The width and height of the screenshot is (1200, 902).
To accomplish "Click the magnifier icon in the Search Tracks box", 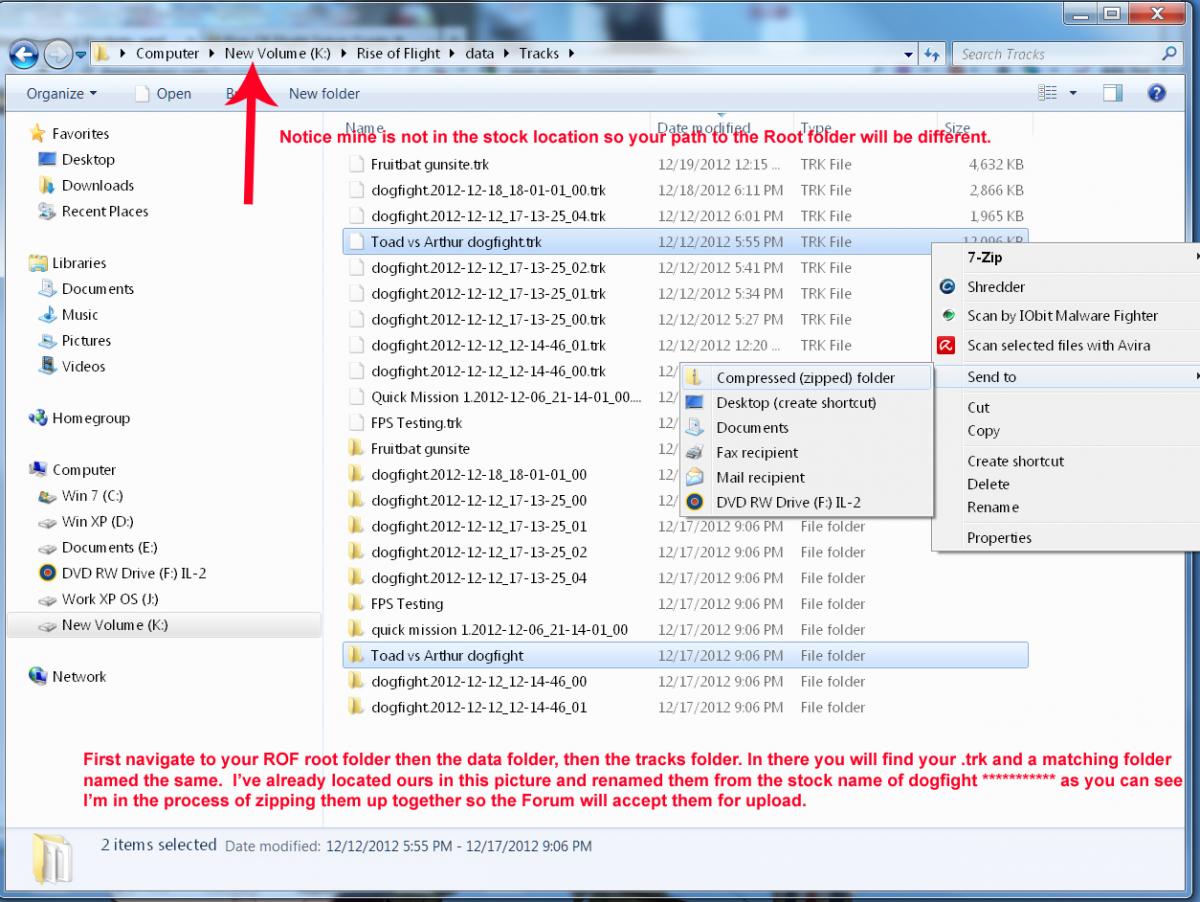I will pyautogui.click(x=1169, y=54).
